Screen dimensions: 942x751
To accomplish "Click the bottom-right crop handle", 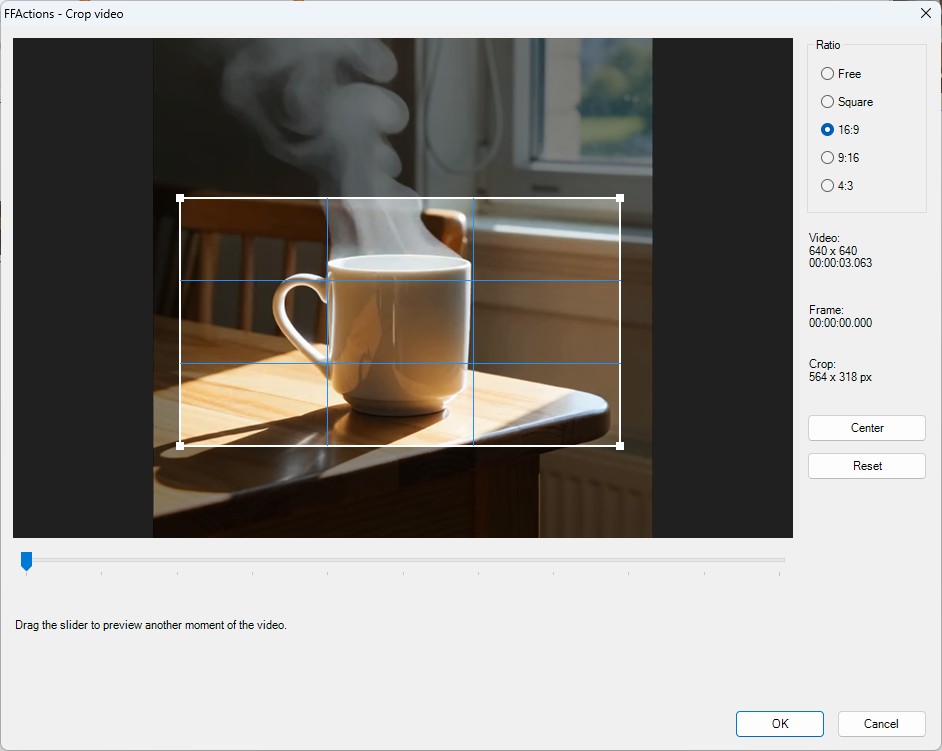I will (x=620, y=446).
